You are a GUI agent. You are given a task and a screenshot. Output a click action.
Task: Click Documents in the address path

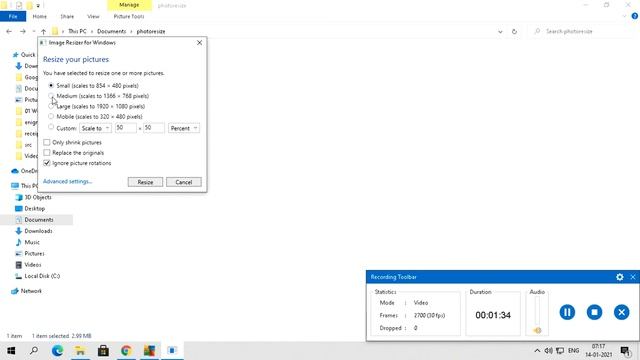[111, 31]
